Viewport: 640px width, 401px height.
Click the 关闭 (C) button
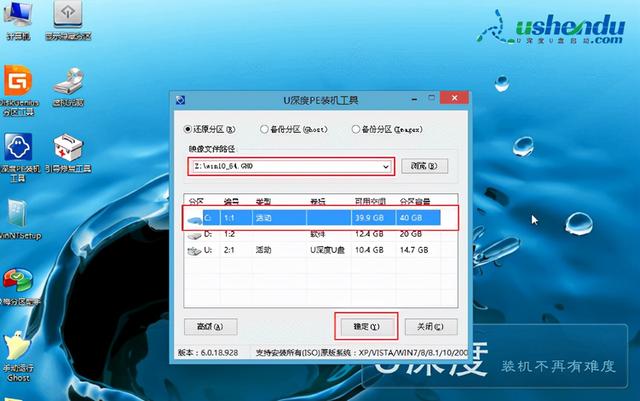tap(431, 327)
